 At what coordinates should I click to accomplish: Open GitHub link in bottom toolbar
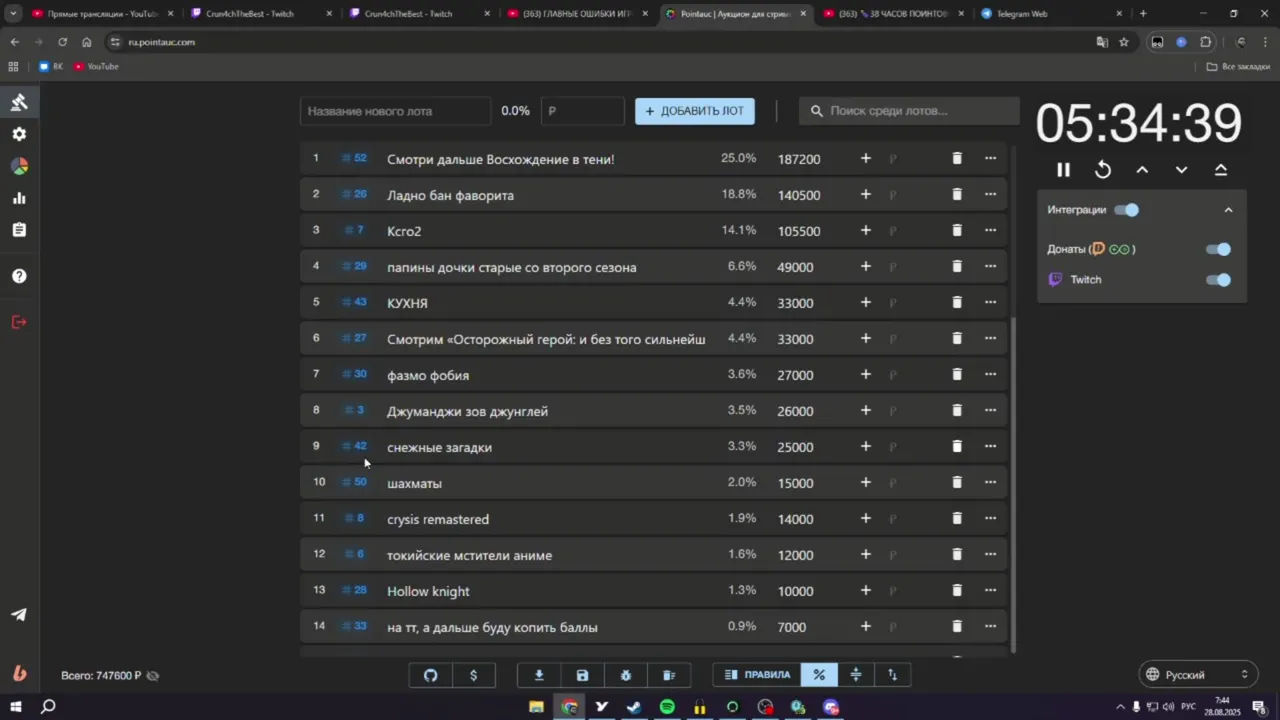point(431,675)
